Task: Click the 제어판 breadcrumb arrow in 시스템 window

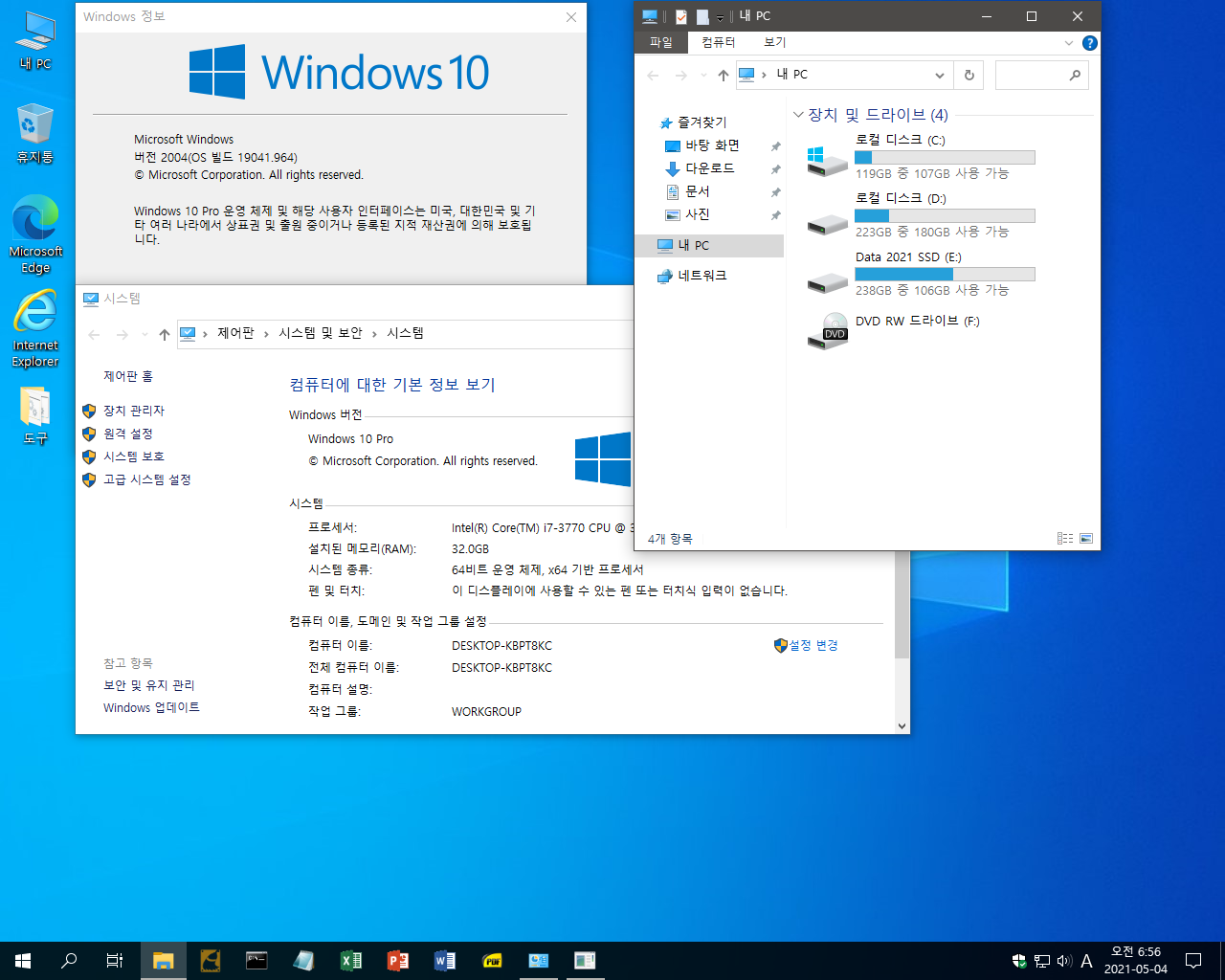Action: pyautogui.click(x=266, y=334)
